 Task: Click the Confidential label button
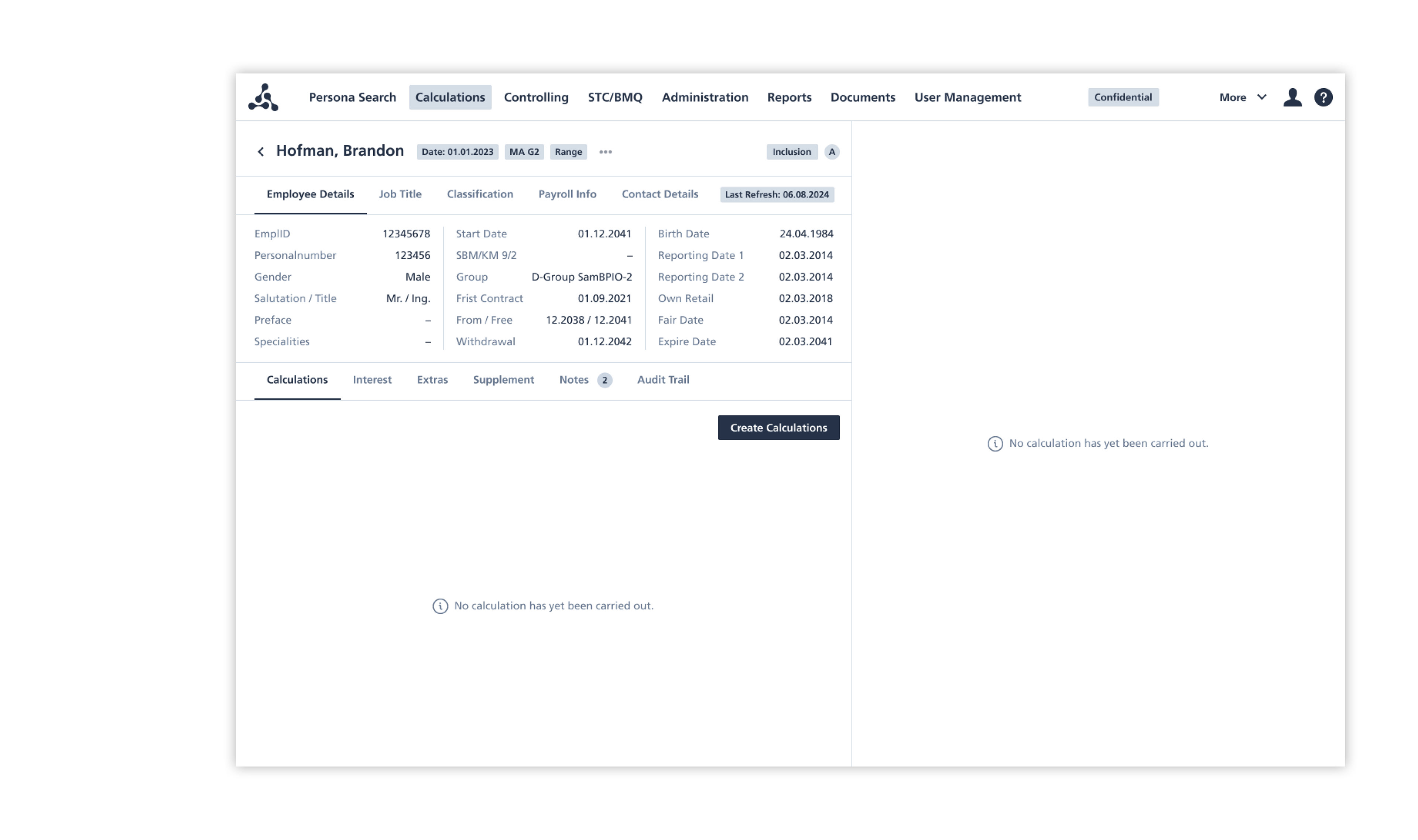point(1123,97)
